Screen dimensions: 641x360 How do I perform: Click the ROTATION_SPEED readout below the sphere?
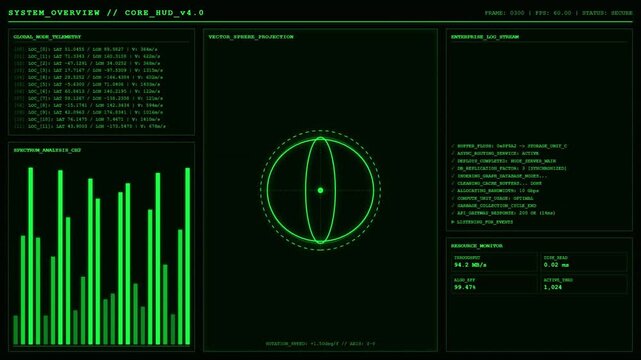tap(320, 344)
